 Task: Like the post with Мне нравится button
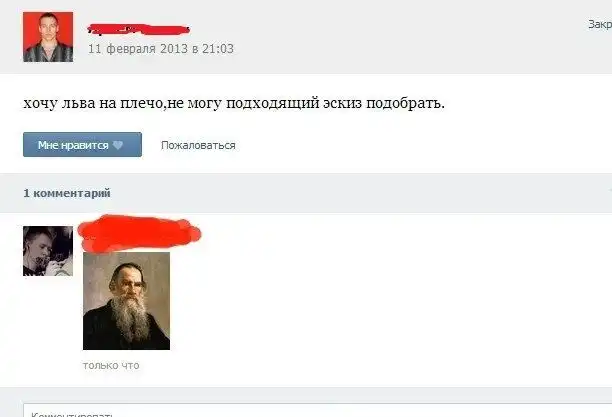click(82, 144)
